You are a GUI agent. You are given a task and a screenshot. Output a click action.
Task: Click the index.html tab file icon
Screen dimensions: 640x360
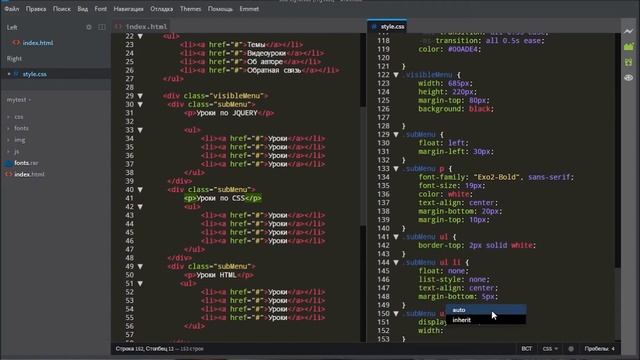pyautogui.click(x=118, y=27)
